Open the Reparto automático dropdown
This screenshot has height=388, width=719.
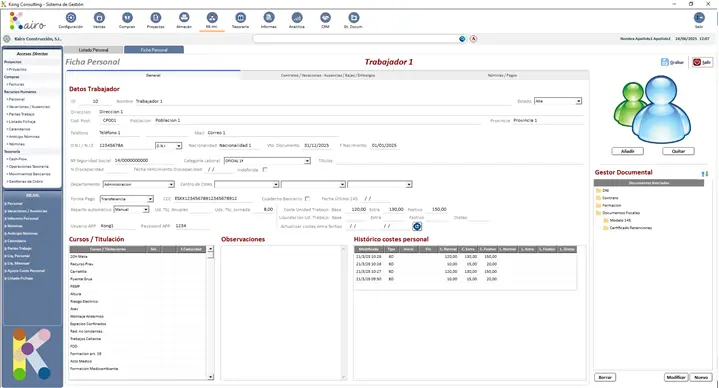131,210
